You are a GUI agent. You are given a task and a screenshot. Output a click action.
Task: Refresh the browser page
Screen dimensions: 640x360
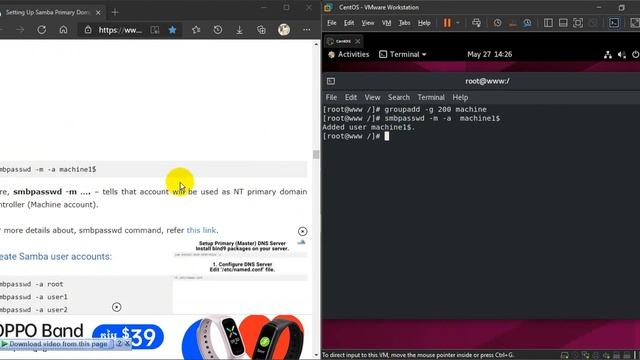42,30
